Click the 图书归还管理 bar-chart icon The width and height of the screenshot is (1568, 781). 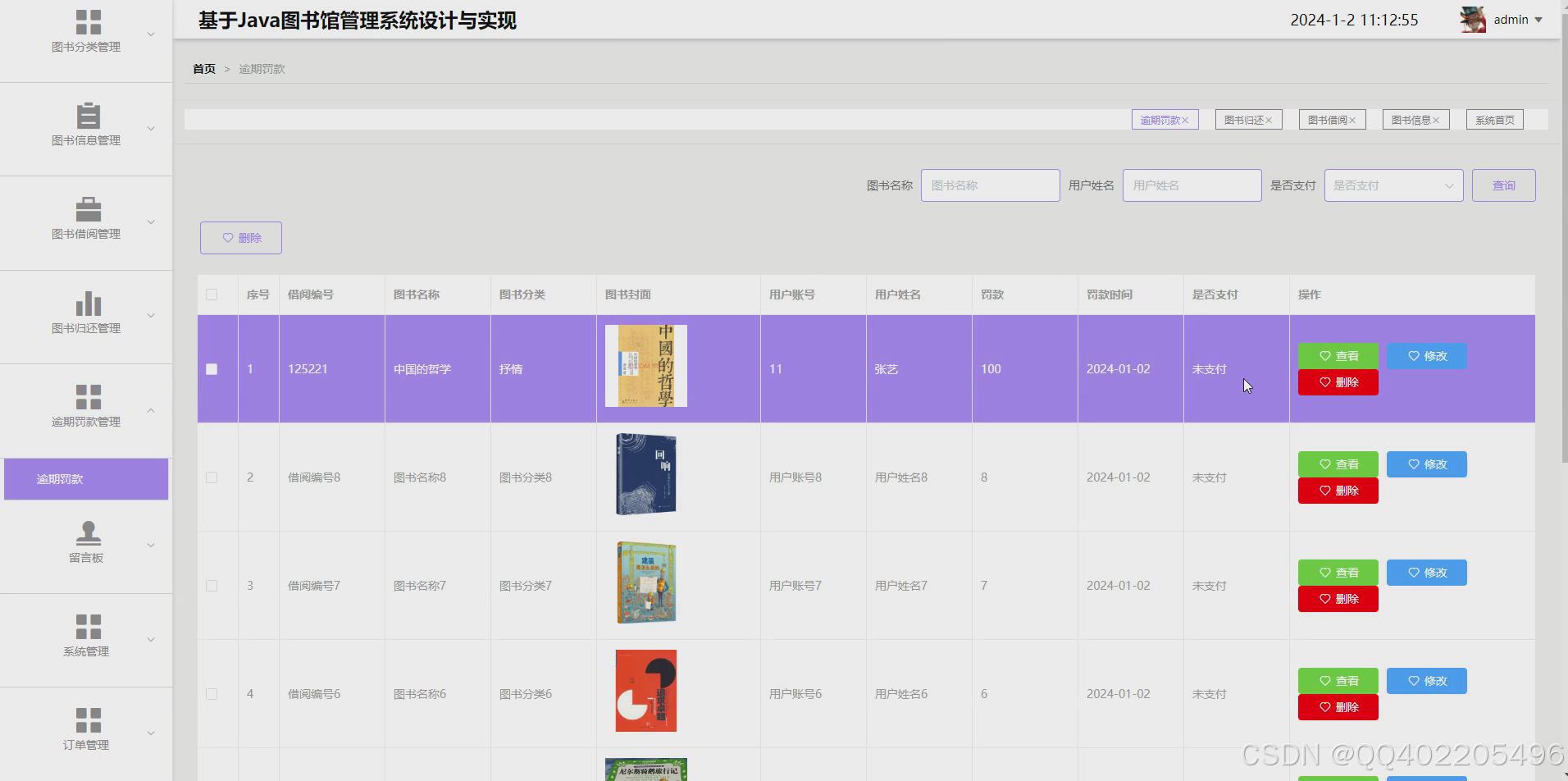[x=88, y=304]
